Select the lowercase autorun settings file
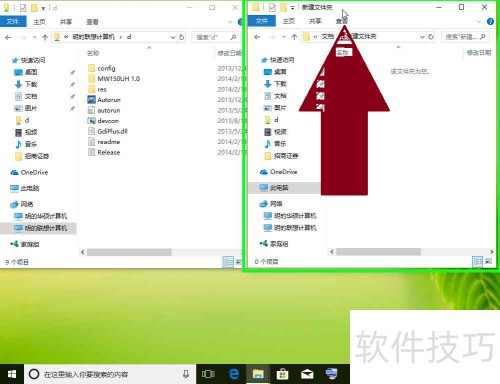The image size is (500, 384). [x=104, y=110]
